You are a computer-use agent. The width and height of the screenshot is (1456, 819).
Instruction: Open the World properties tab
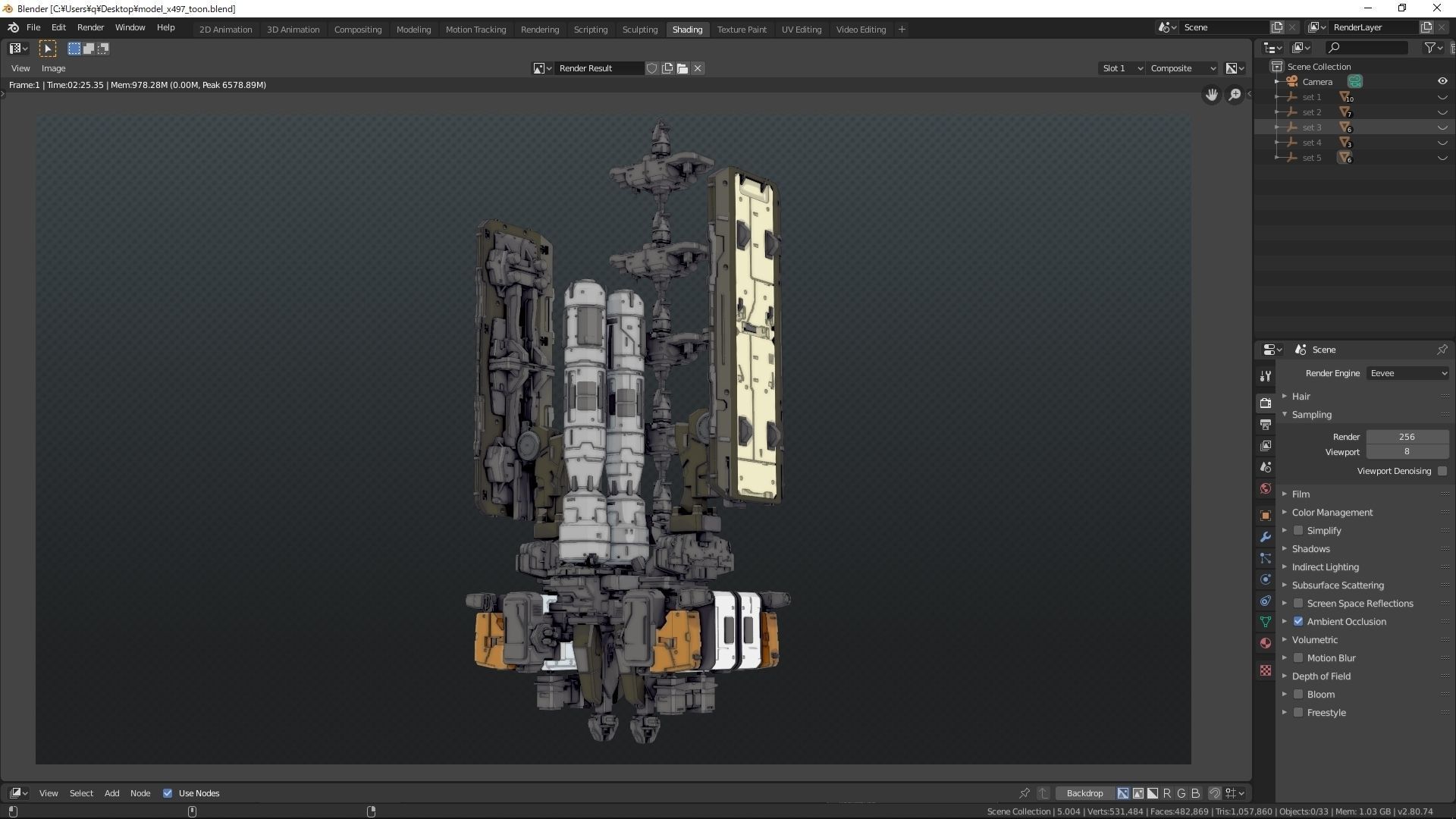point(1265,489)
